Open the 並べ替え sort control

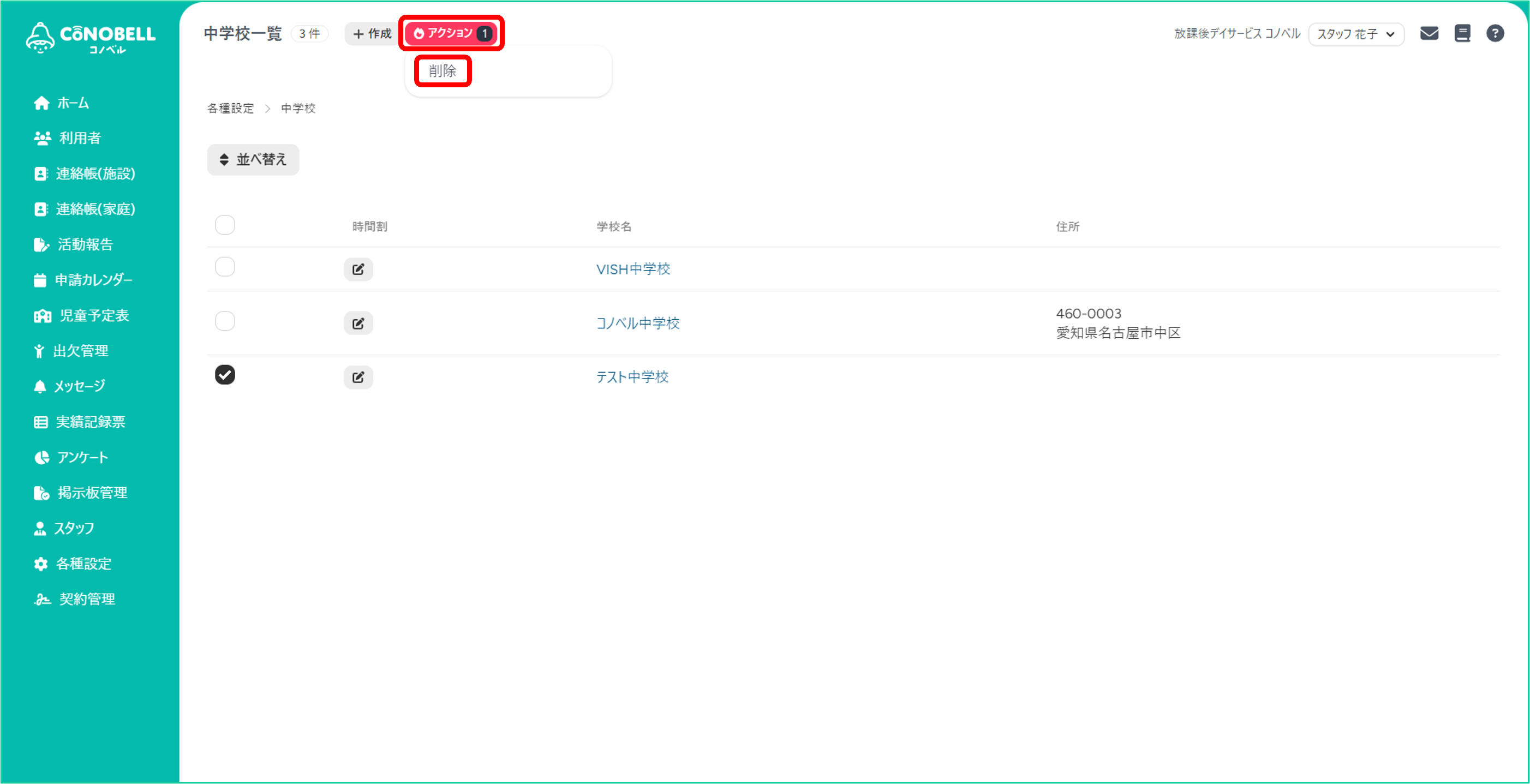[x=253, y=160]
